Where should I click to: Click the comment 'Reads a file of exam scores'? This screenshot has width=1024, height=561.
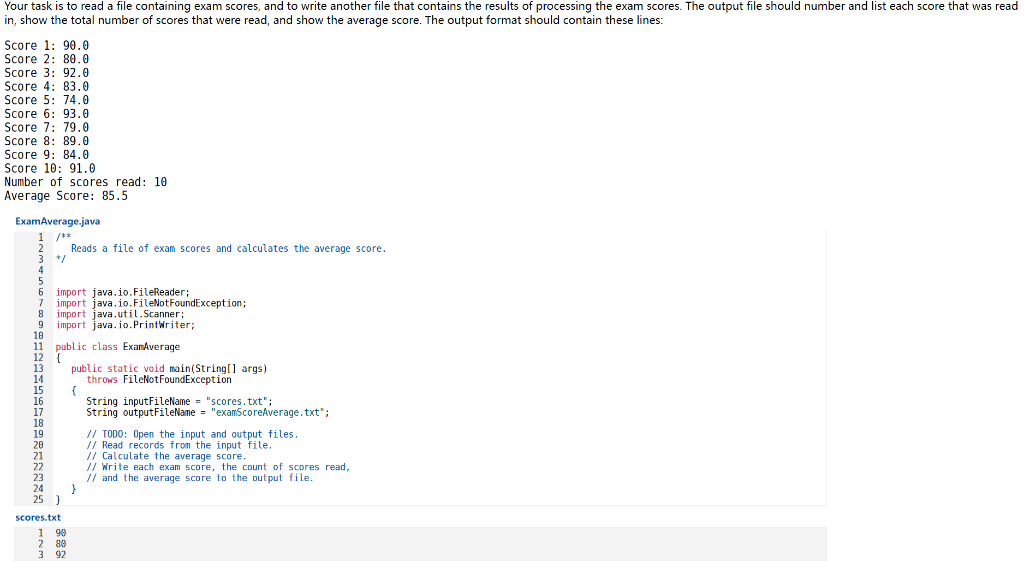(x=229, y=248)
